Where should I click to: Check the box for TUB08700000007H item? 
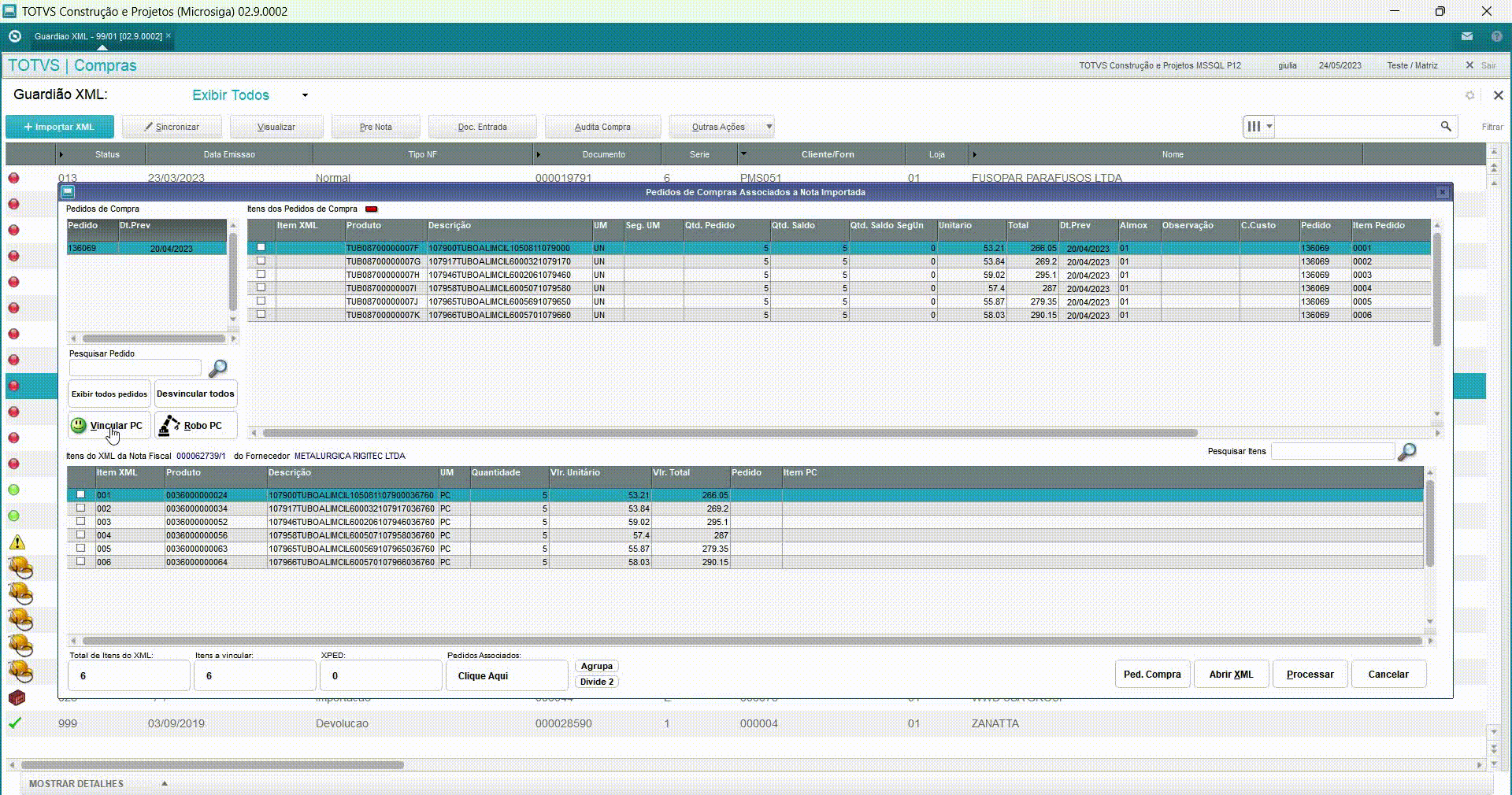pyautogui.click(x=261, y=274)
